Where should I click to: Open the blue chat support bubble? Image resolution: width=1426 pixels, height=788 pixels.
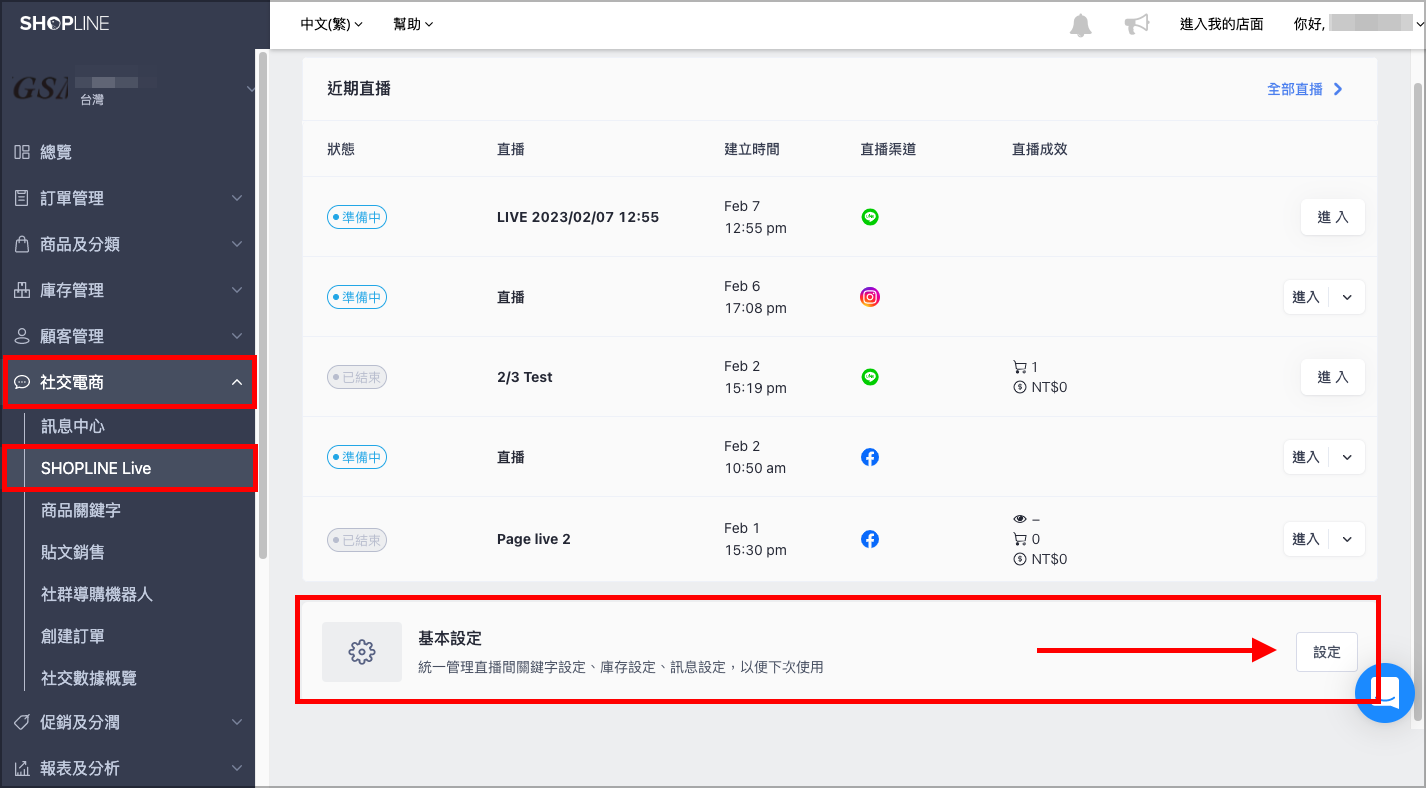[1385, 692]
